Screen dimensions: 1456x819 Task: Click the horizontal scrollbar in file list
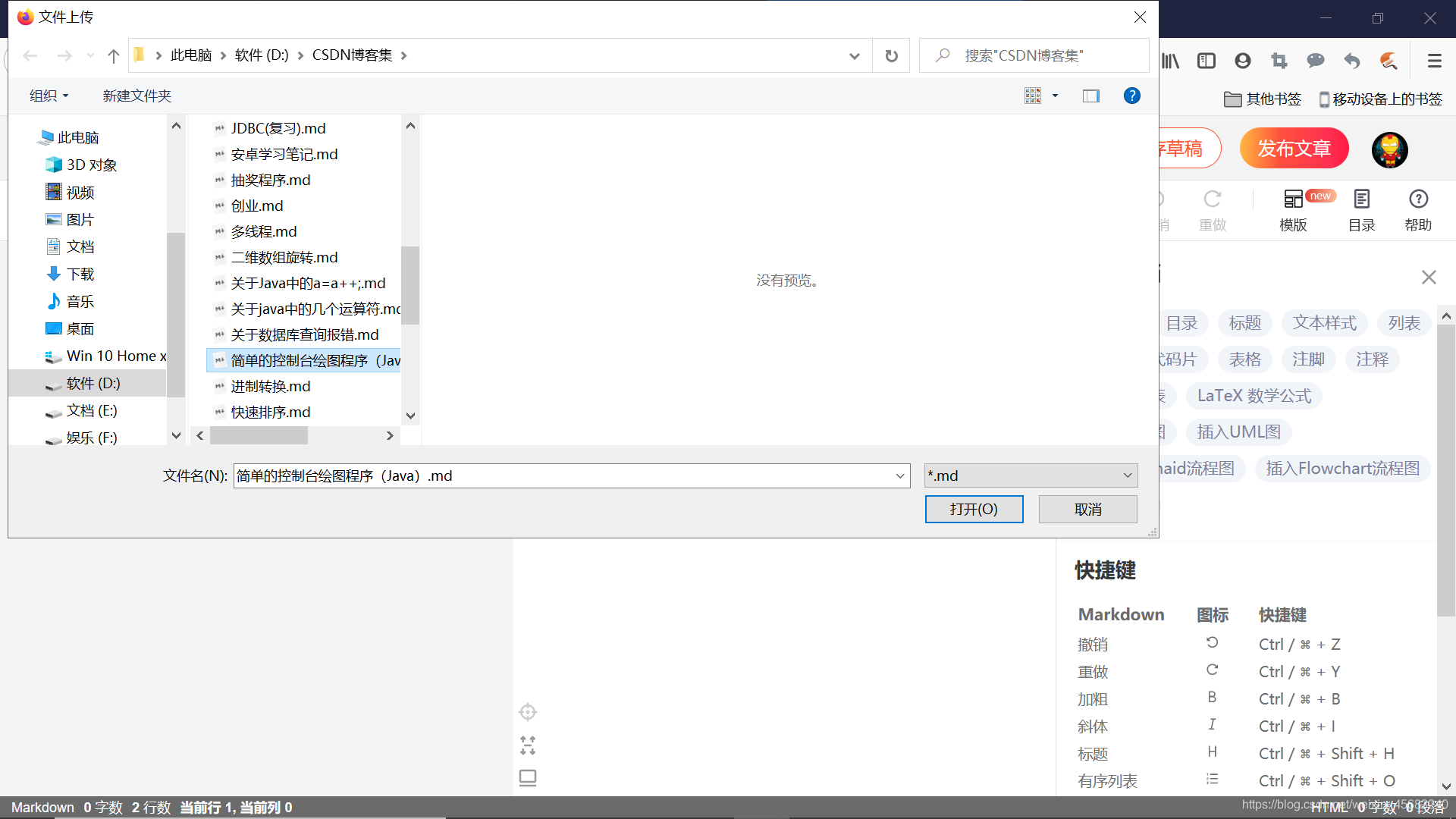point(259,435)
